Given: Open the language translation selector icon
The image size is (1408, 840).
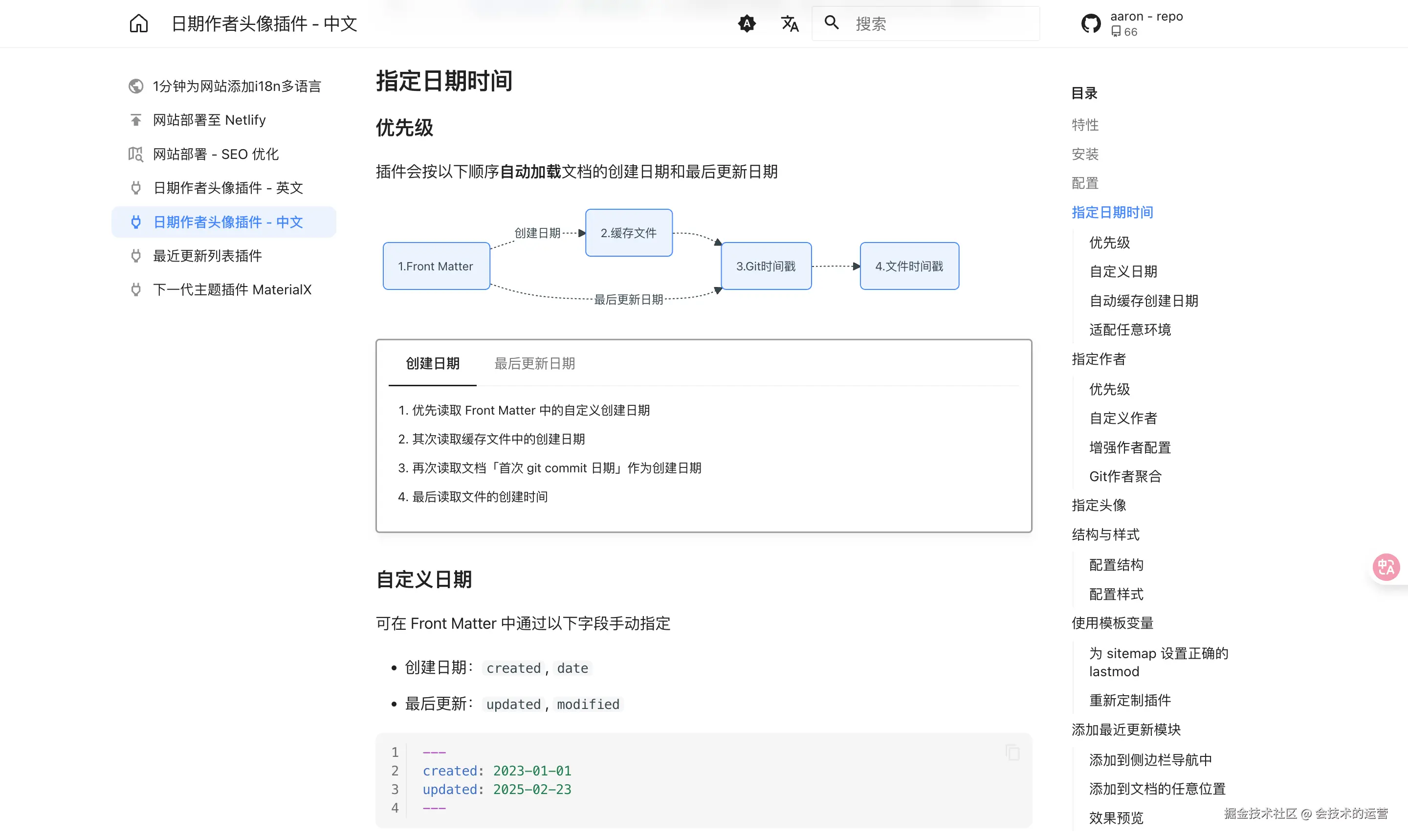Looking at the screenshot, I should pyautogui.click(x=790, y=23).
